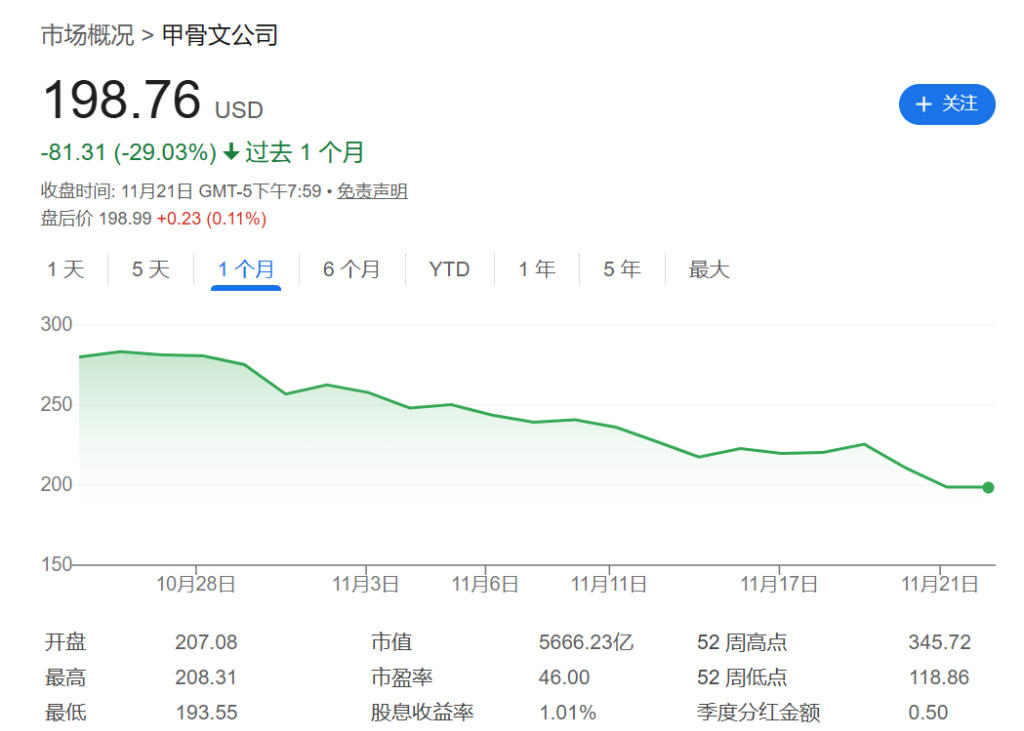
Task: Switch to the 最大 range tab
Action: pyautogui.click(x=709, y=269)
